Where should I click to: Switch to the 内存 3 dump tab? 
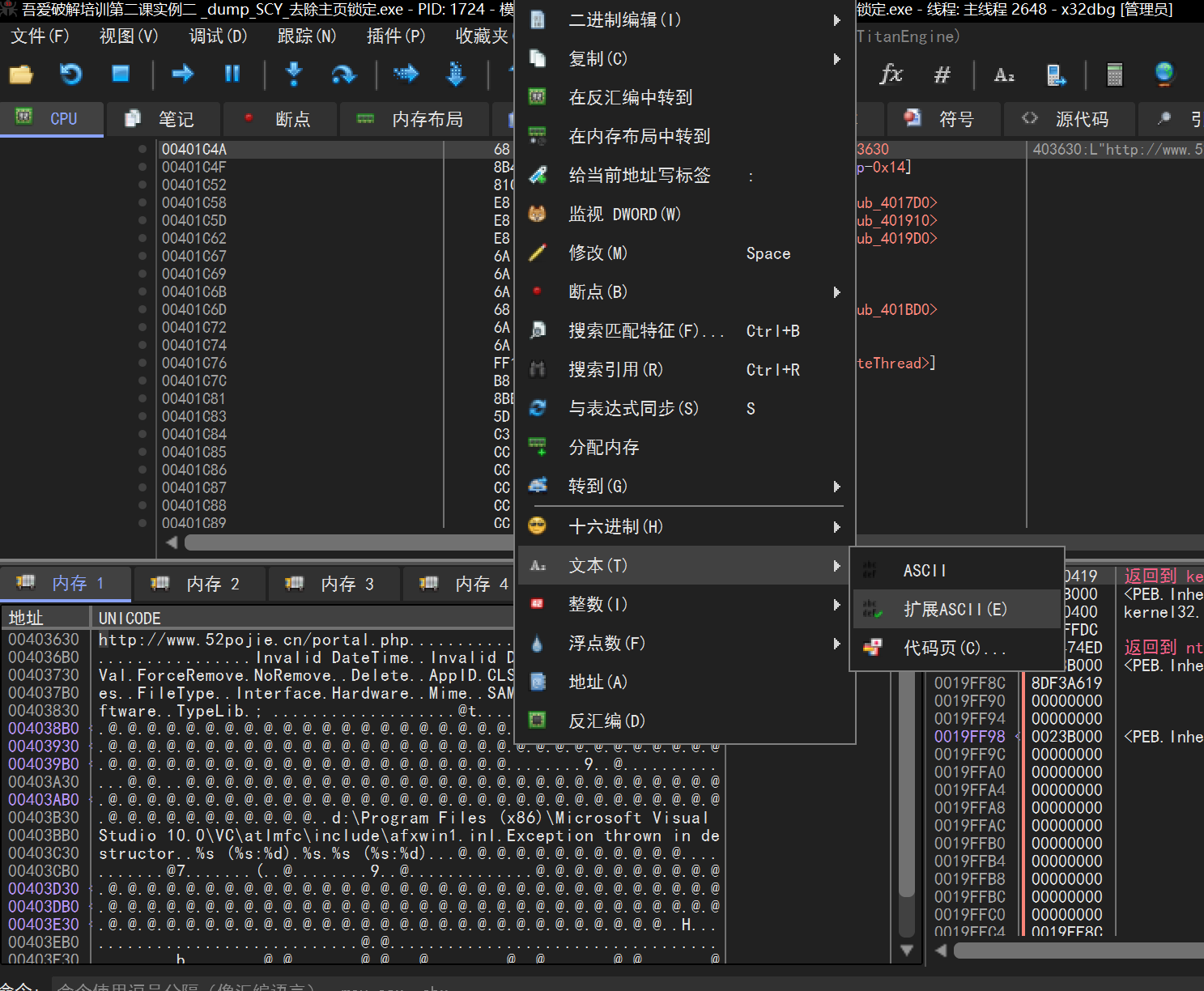(334, 584)
